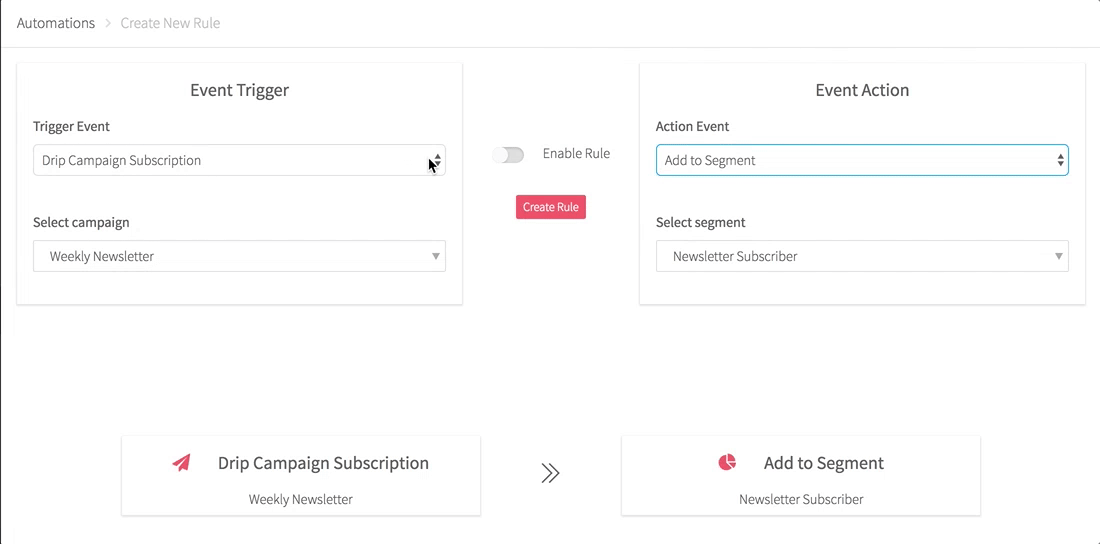
Task: Expand the Add to Segment action dropdown
Action: click(850, 160)
